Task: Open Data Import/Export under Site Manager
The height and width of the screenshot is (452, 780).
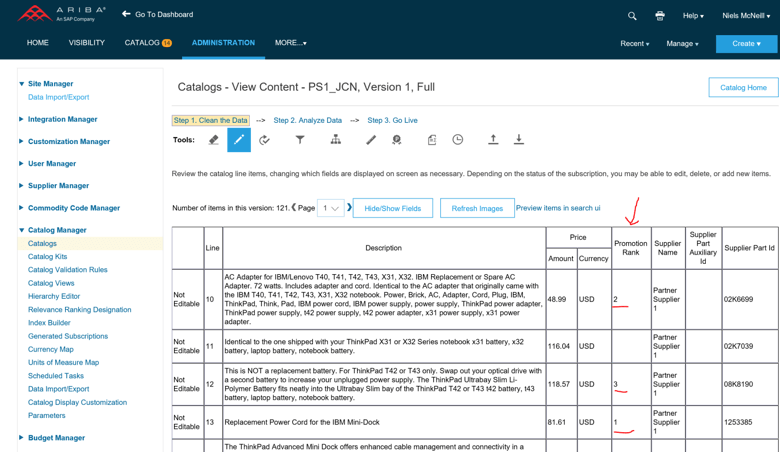Action: point(59,97)
